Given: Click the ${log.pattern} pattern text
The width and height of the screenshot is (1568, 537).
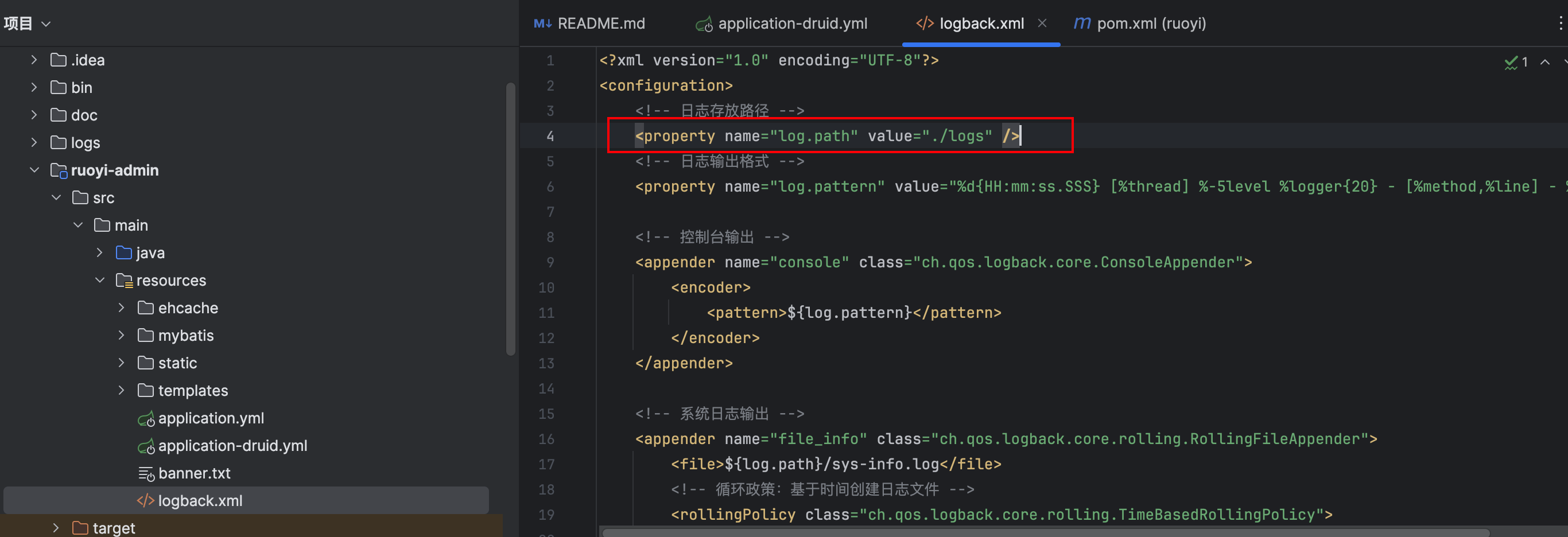Looking at the screenshot, I should (x=850, y=313).
